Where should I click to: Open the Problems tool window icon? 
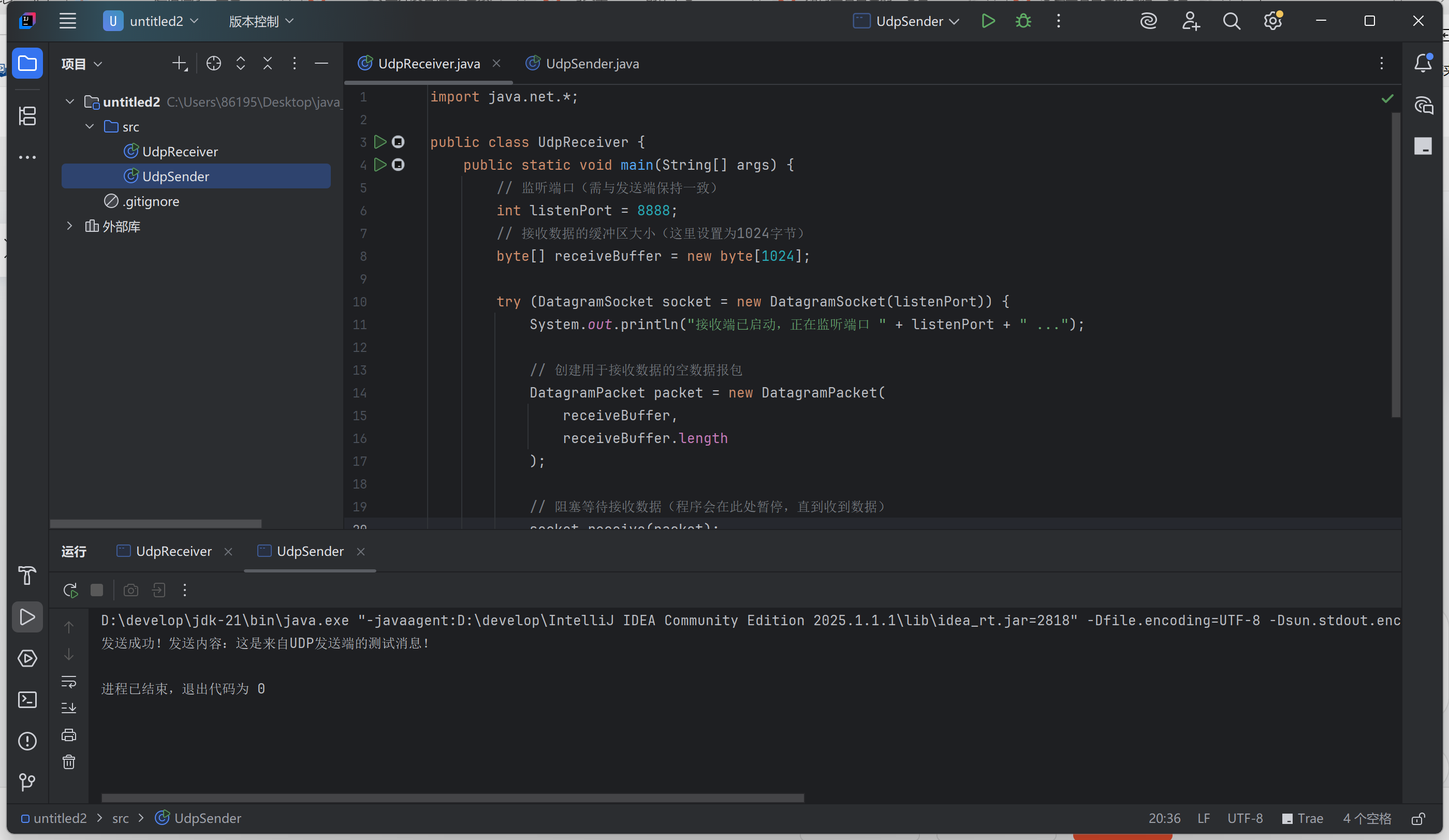[x=27, y=741]
